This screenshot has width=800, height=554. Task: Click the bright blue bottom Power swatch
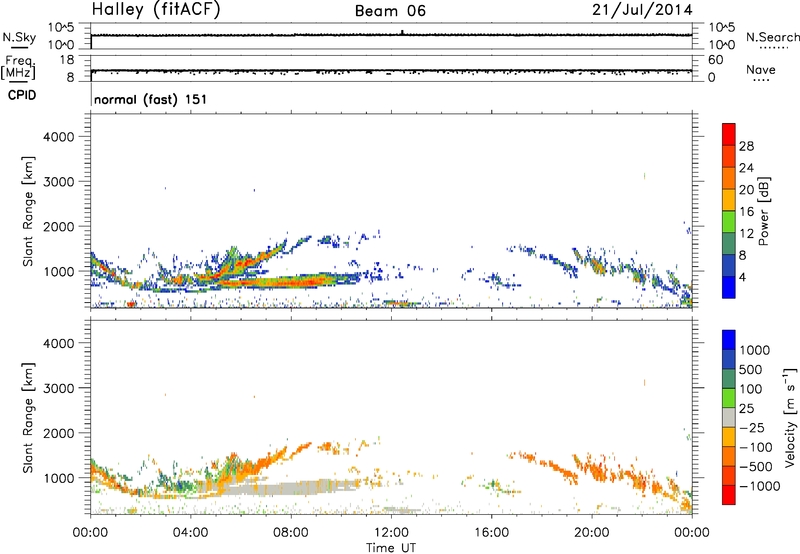pyautogui.click(x=729, y=287)
